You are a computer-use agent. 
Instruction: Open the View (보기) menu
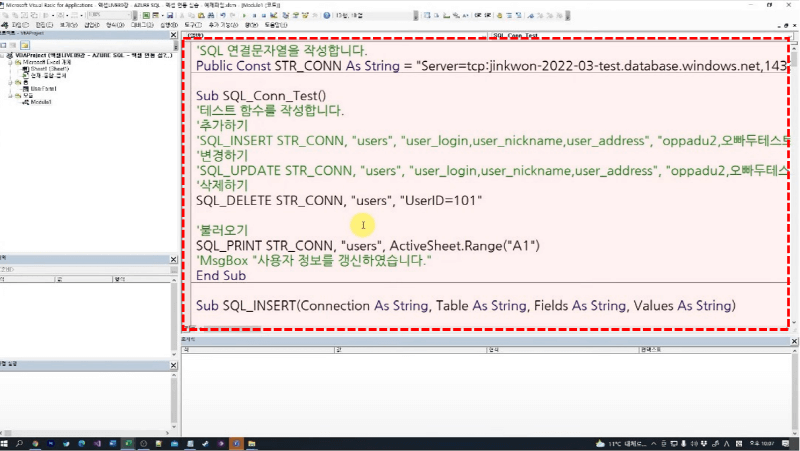pyautogui.click(x=69, y=25)
